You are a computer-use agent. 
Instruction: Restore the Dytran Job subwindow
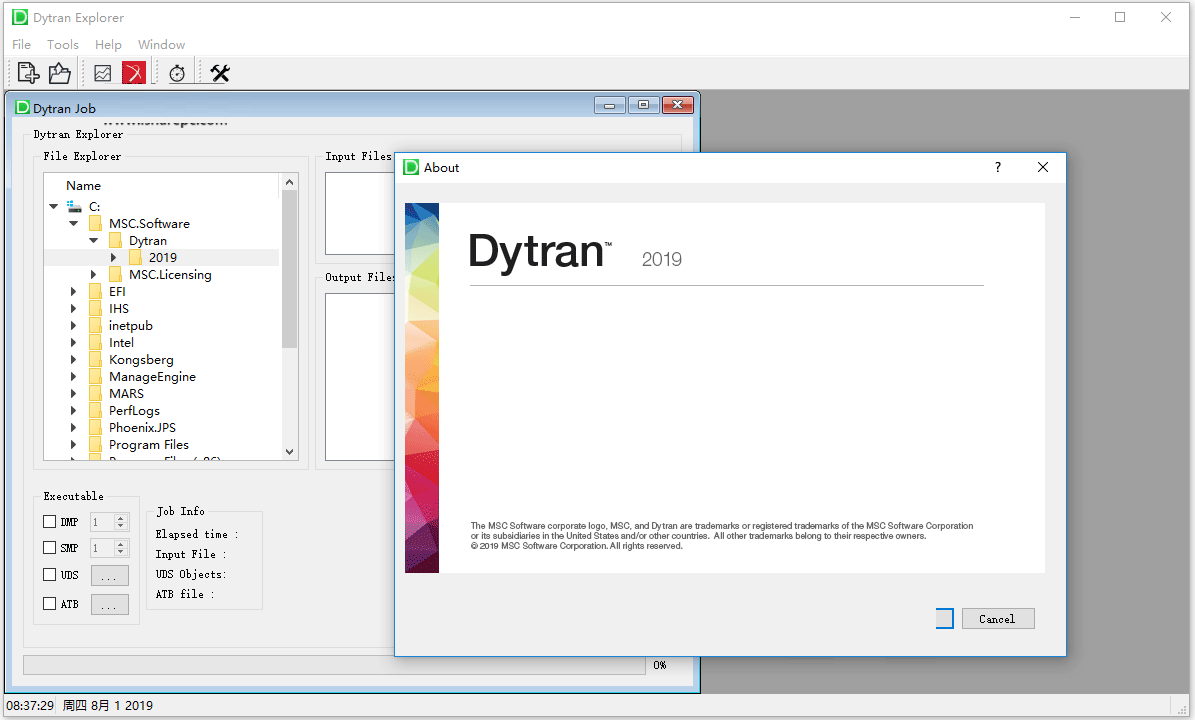(643, 105)
